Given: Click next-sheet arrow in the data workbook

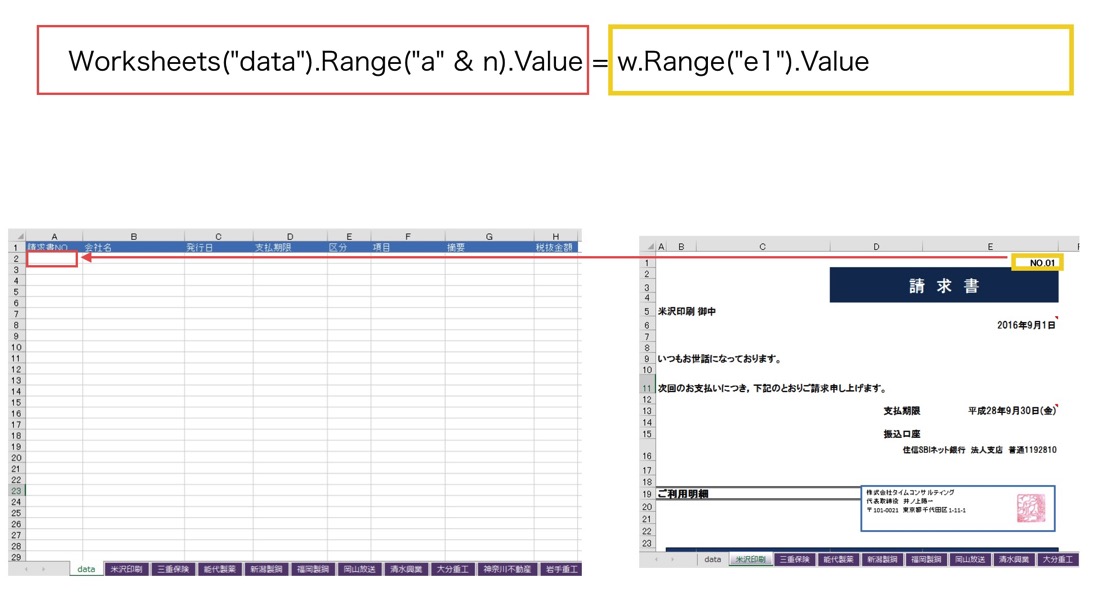Looking at the screenshot, I should coord(42,569).
